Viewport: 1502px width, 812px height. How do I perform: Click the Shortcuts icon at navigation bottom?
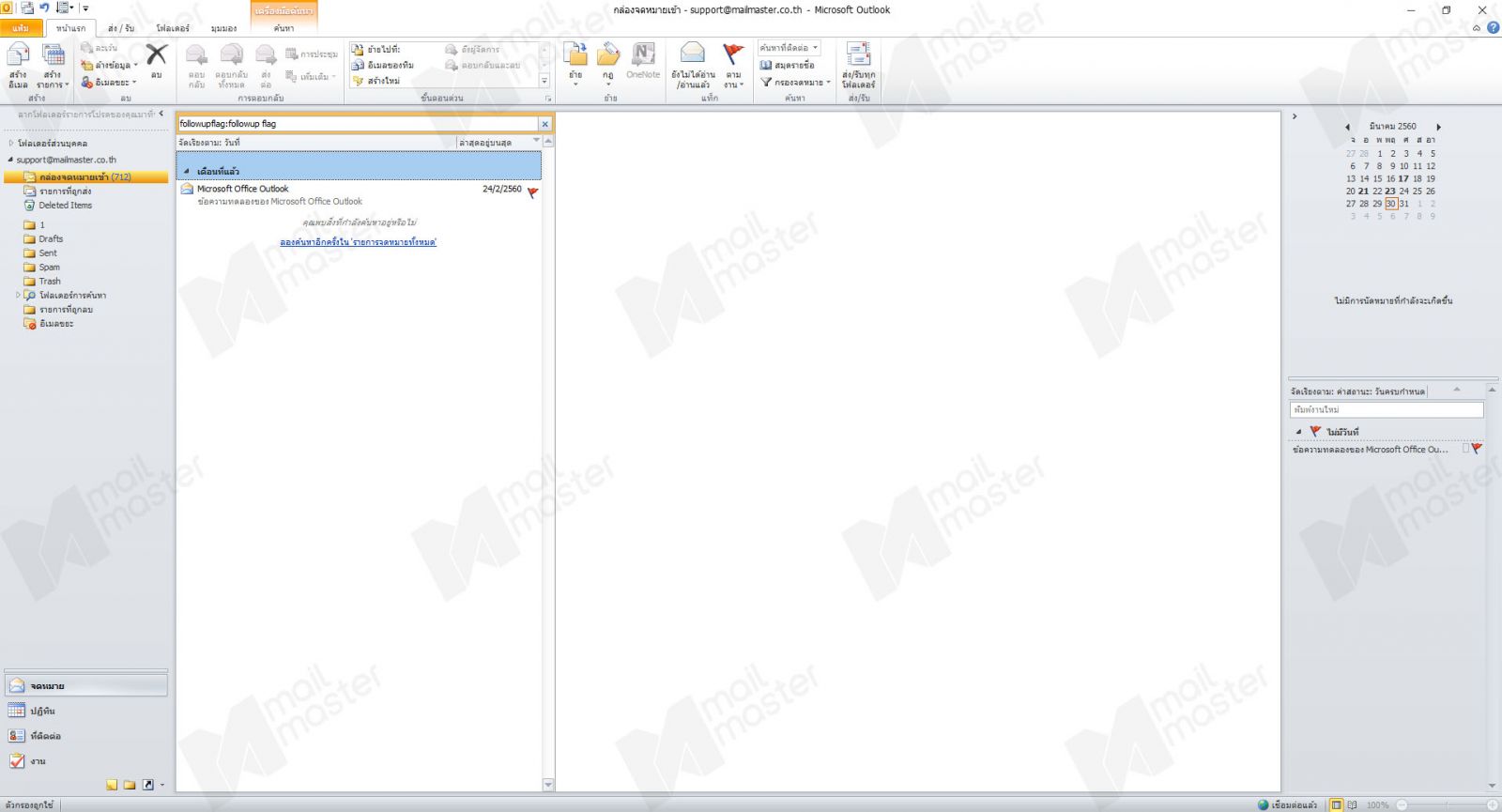147,785
